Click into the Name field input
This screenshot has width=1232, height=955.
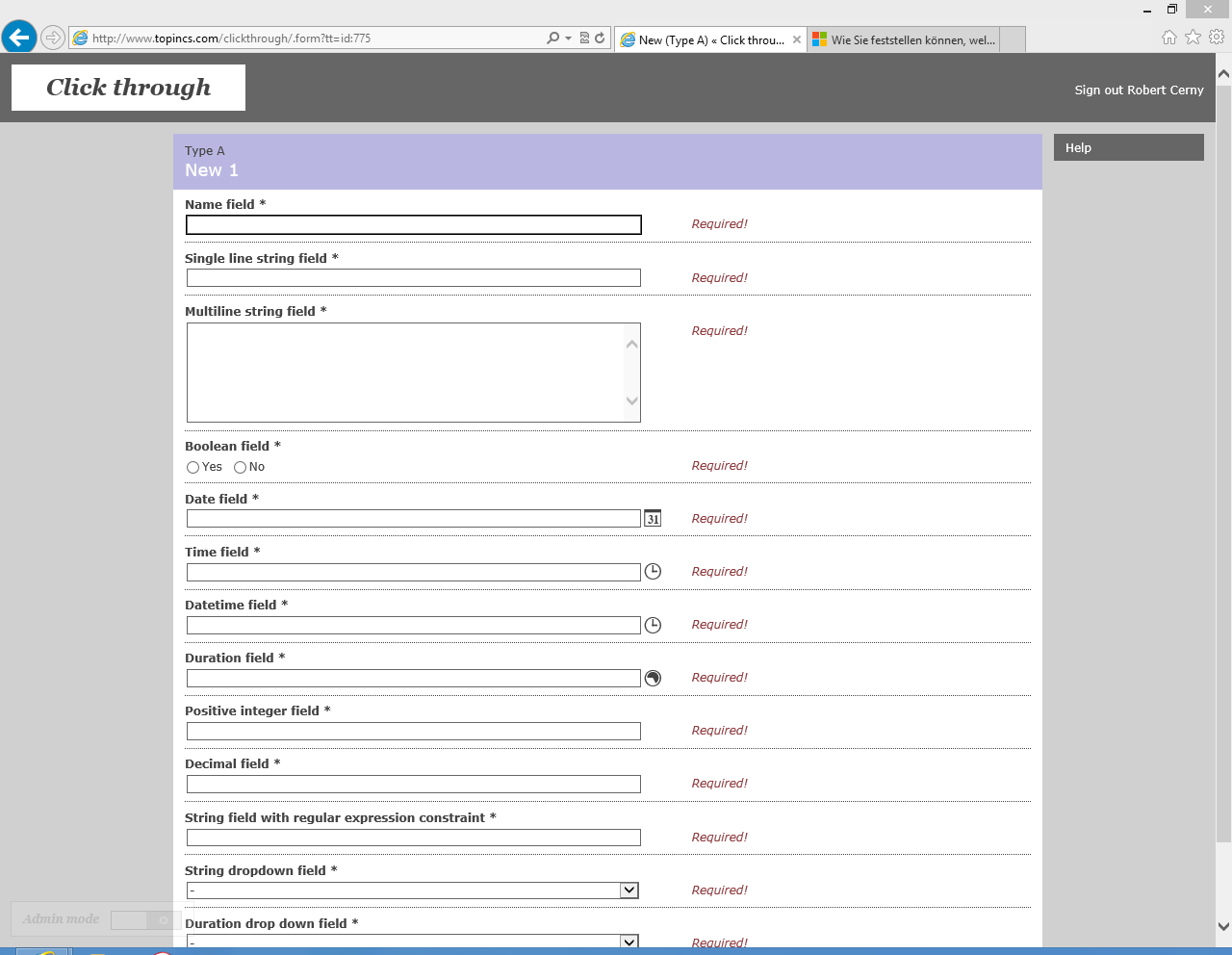click(x=413, y=225)
